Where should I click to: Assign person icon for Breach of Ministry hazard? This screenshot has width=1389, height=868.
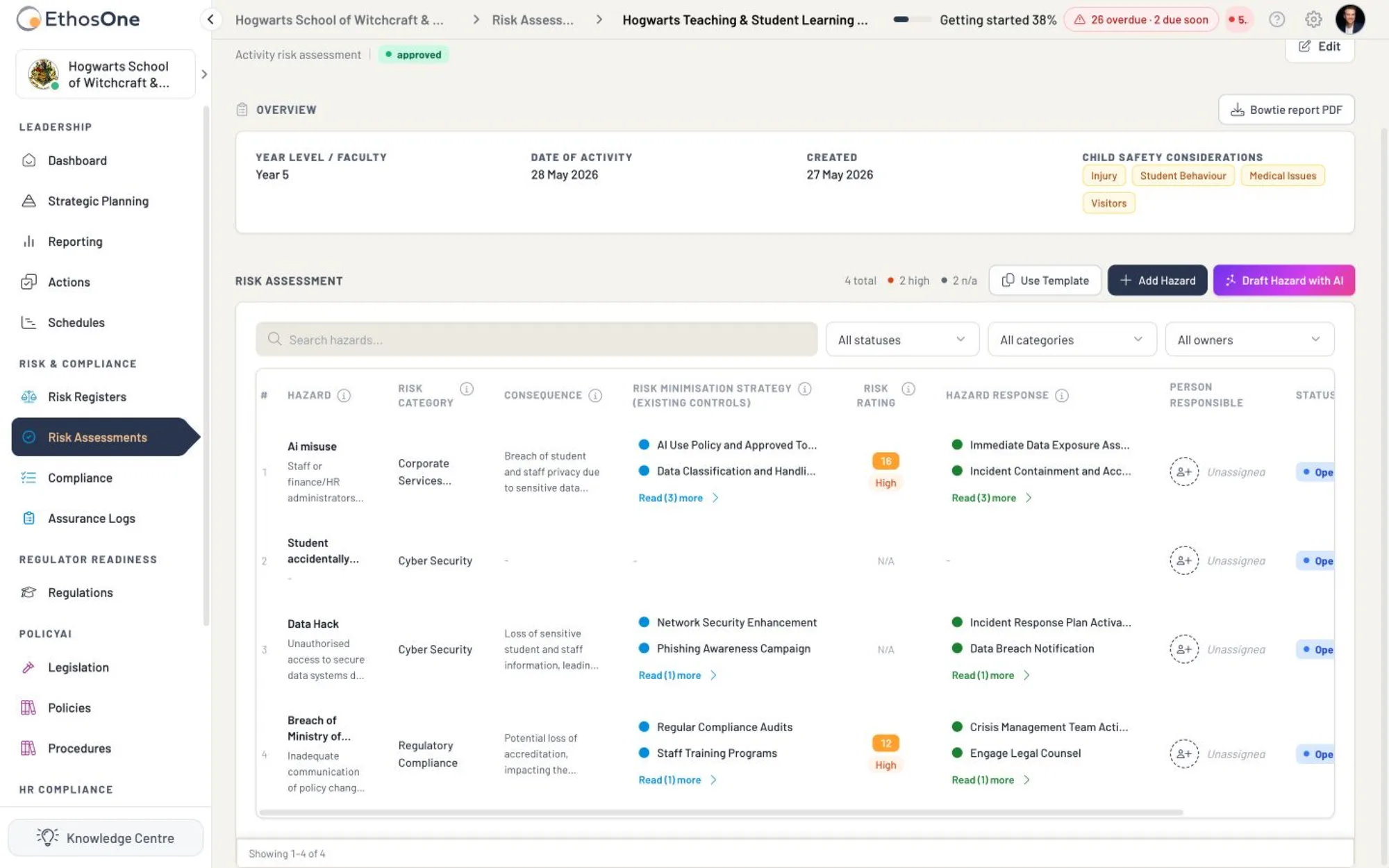pos(1184,754)
